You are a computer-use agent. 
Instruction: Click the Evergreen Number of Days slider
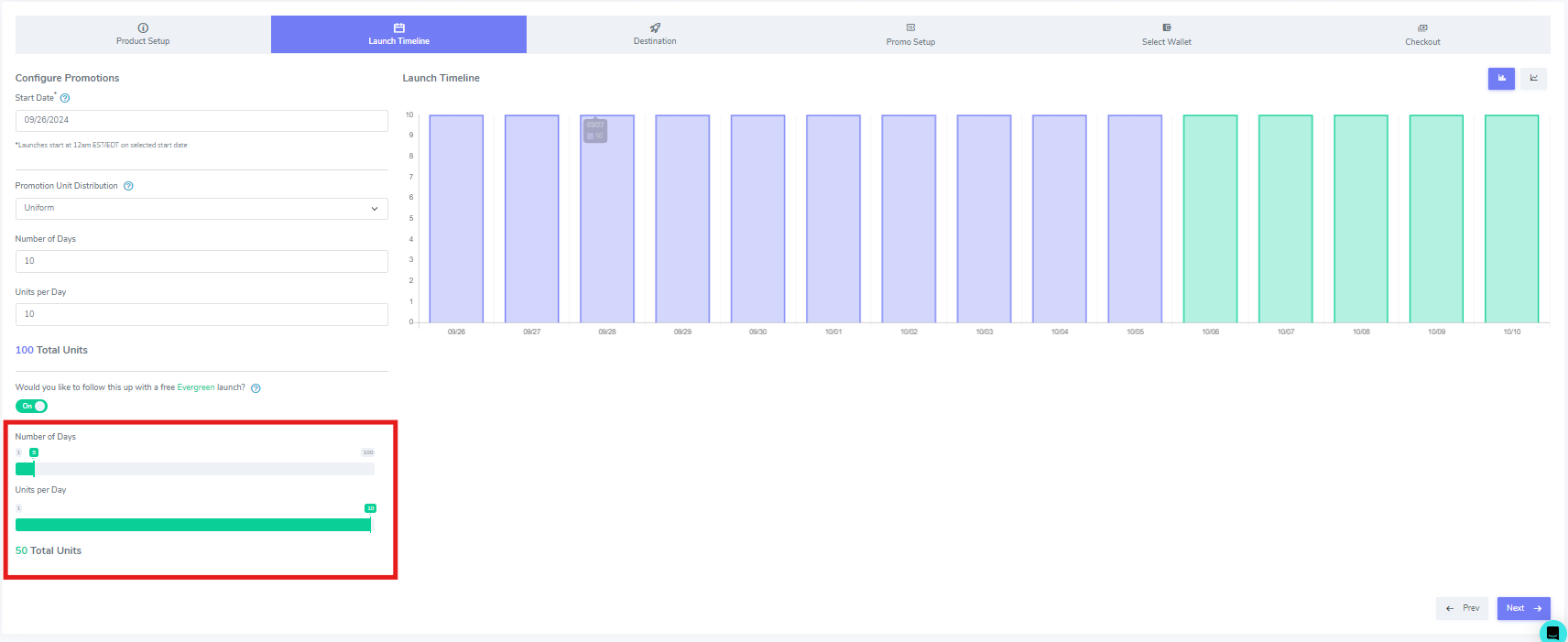(x=195, y=469)
